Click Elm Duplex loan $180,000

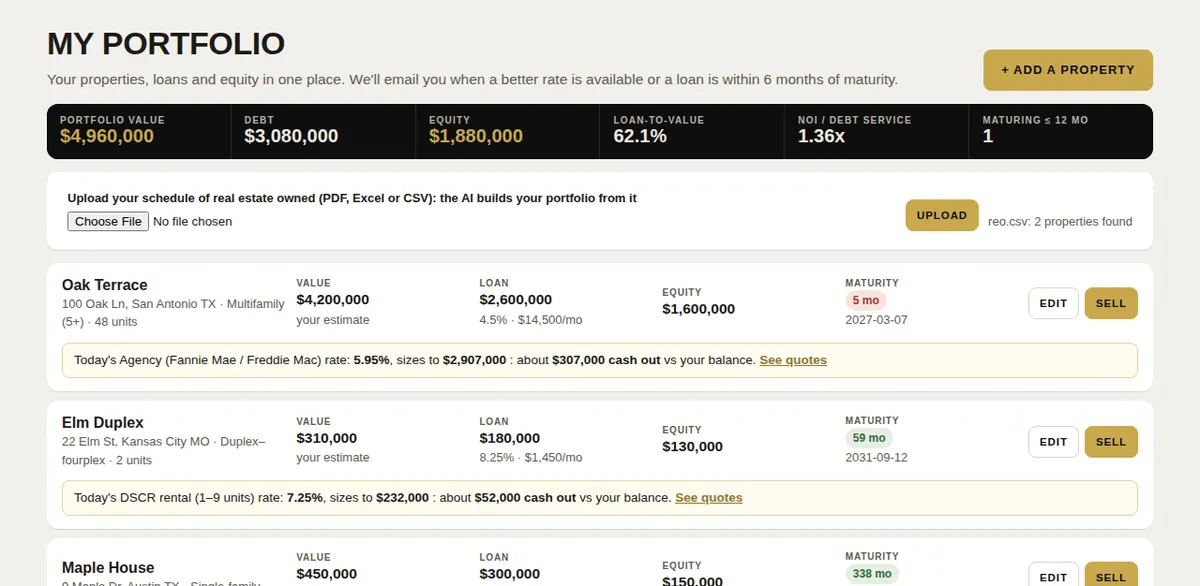pos(510,438)
